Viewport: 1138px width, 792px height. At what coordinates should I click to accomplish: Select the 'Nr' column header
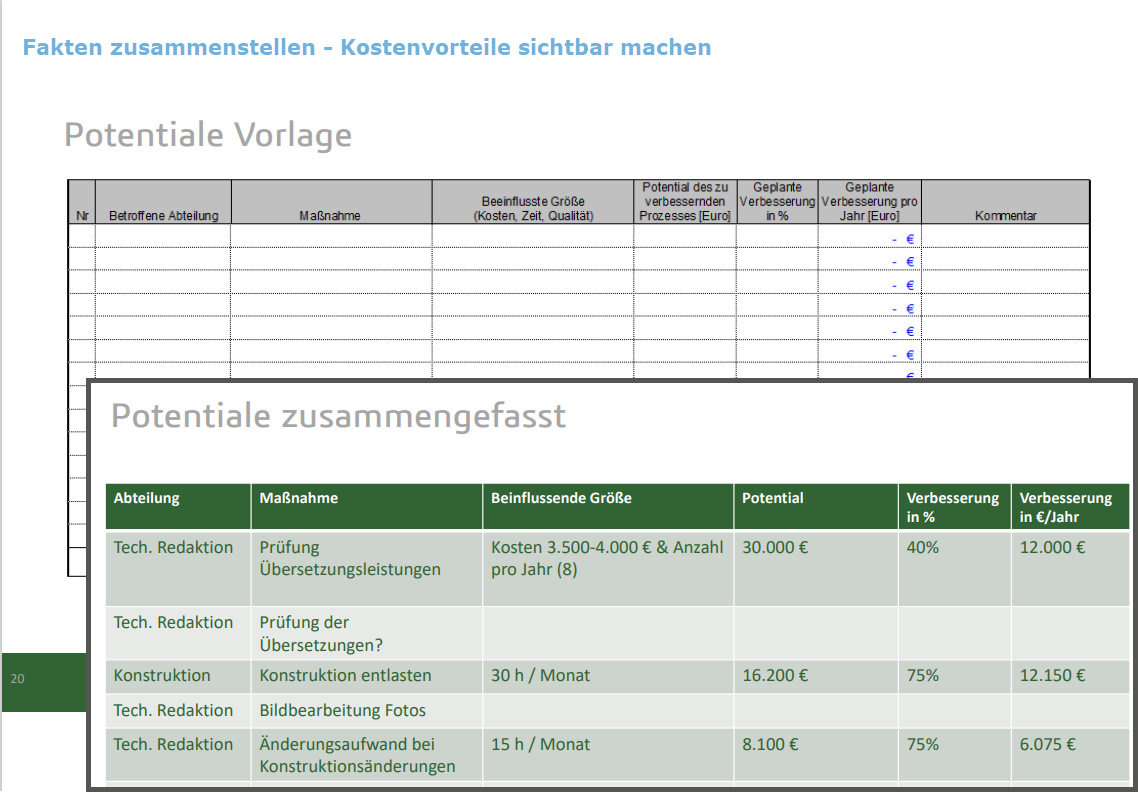click(x=82, y=202)
